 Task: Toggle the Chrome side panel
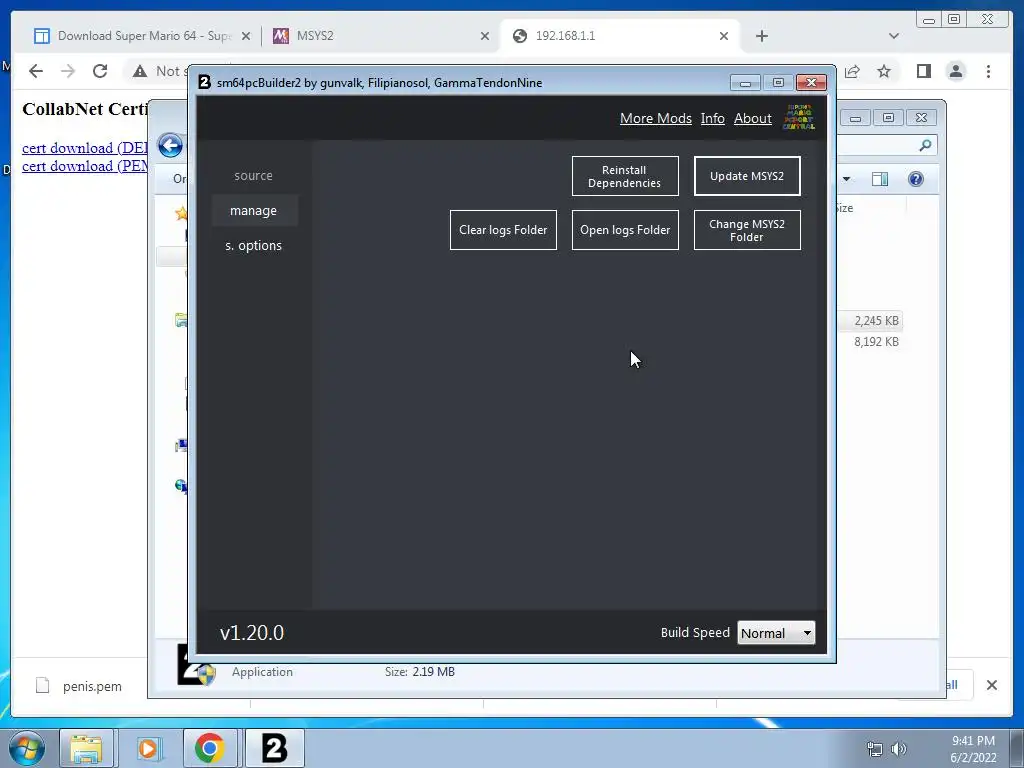pos(923,71)
